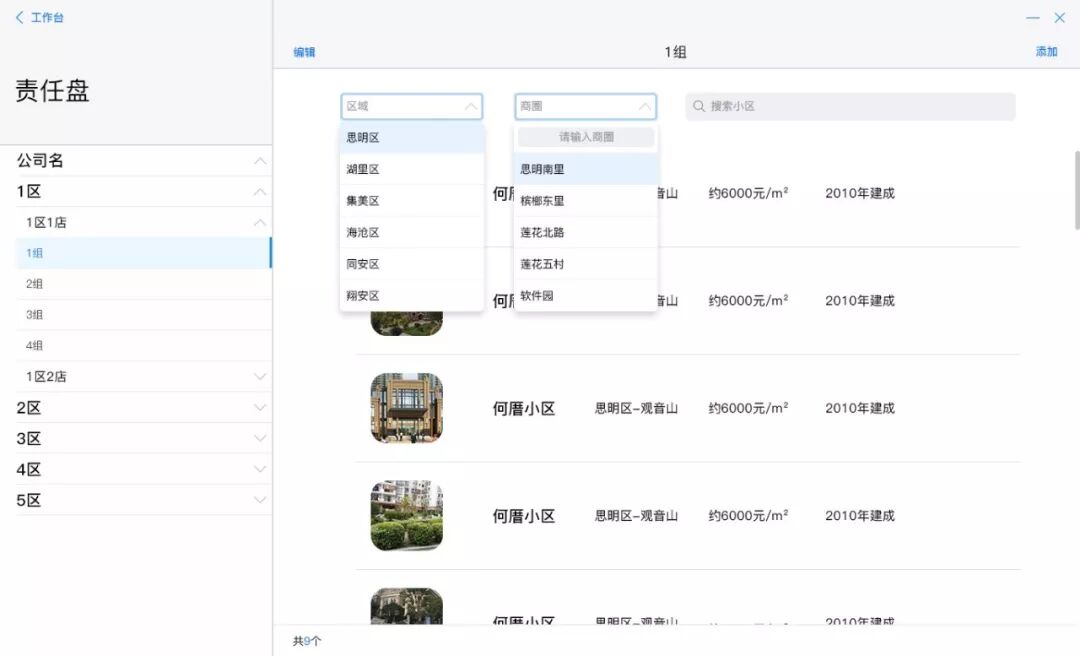Select 集美区 in region list

[412, 201]
